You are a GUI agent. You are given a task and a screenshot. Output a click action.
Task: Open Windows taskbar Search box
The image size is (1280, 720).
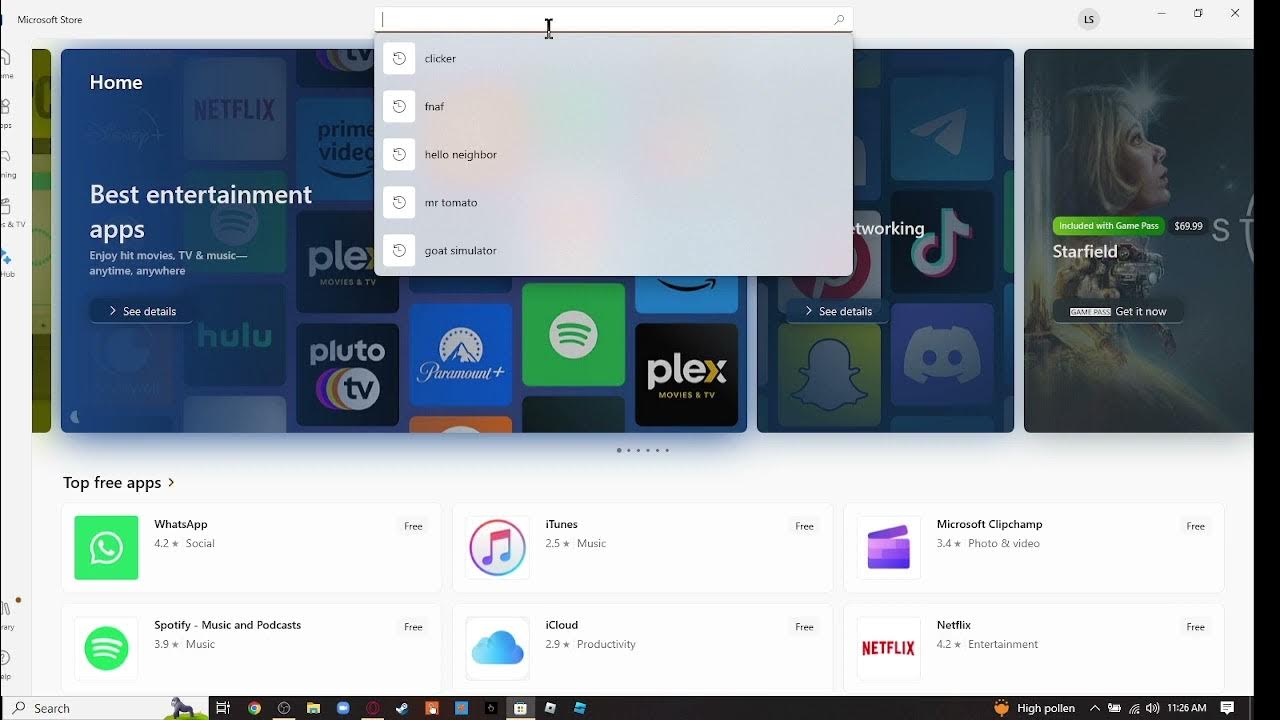(105, 708)
